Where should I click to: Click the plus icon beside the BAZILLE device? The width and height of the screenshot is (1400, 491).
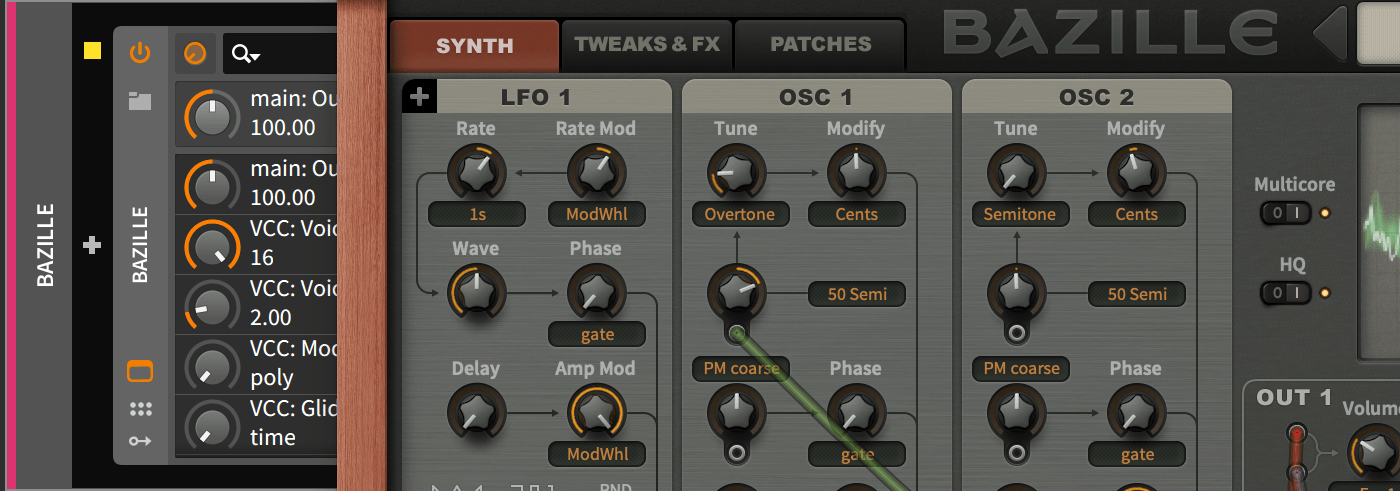pos(92,245)
